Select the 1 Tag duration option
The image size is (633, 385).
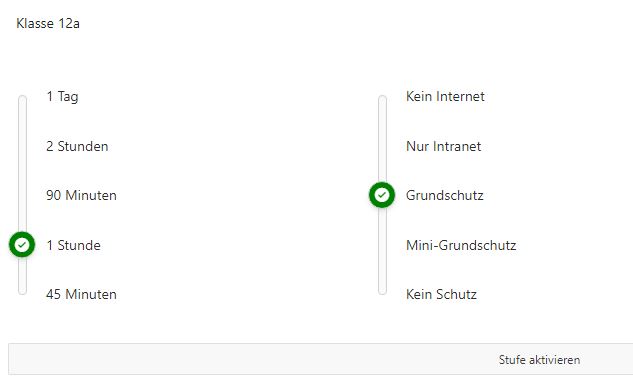[62, 96]
